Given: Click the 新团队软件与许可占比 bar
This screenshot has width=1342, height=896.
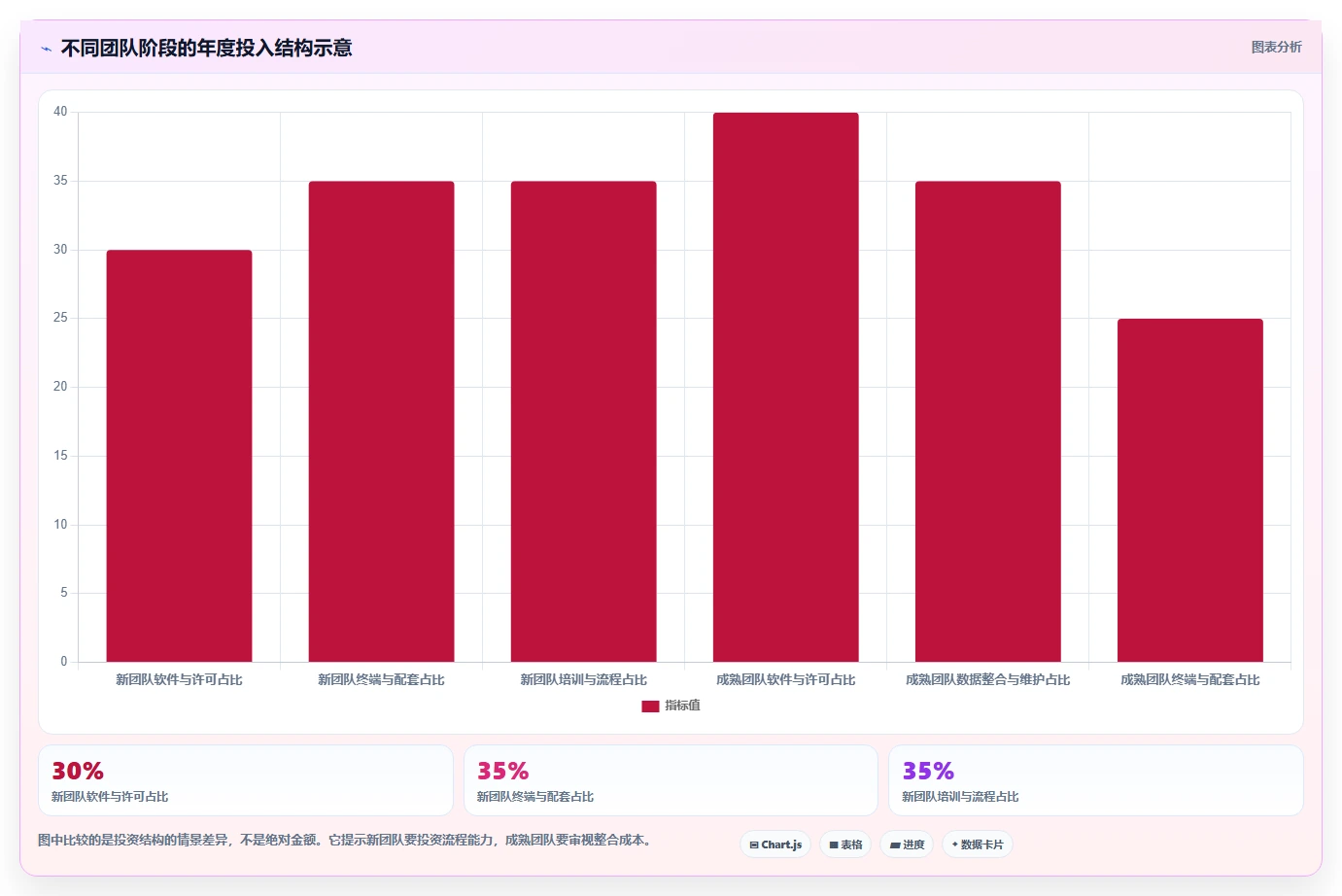Looking at the screenshot, I should 179,456.
